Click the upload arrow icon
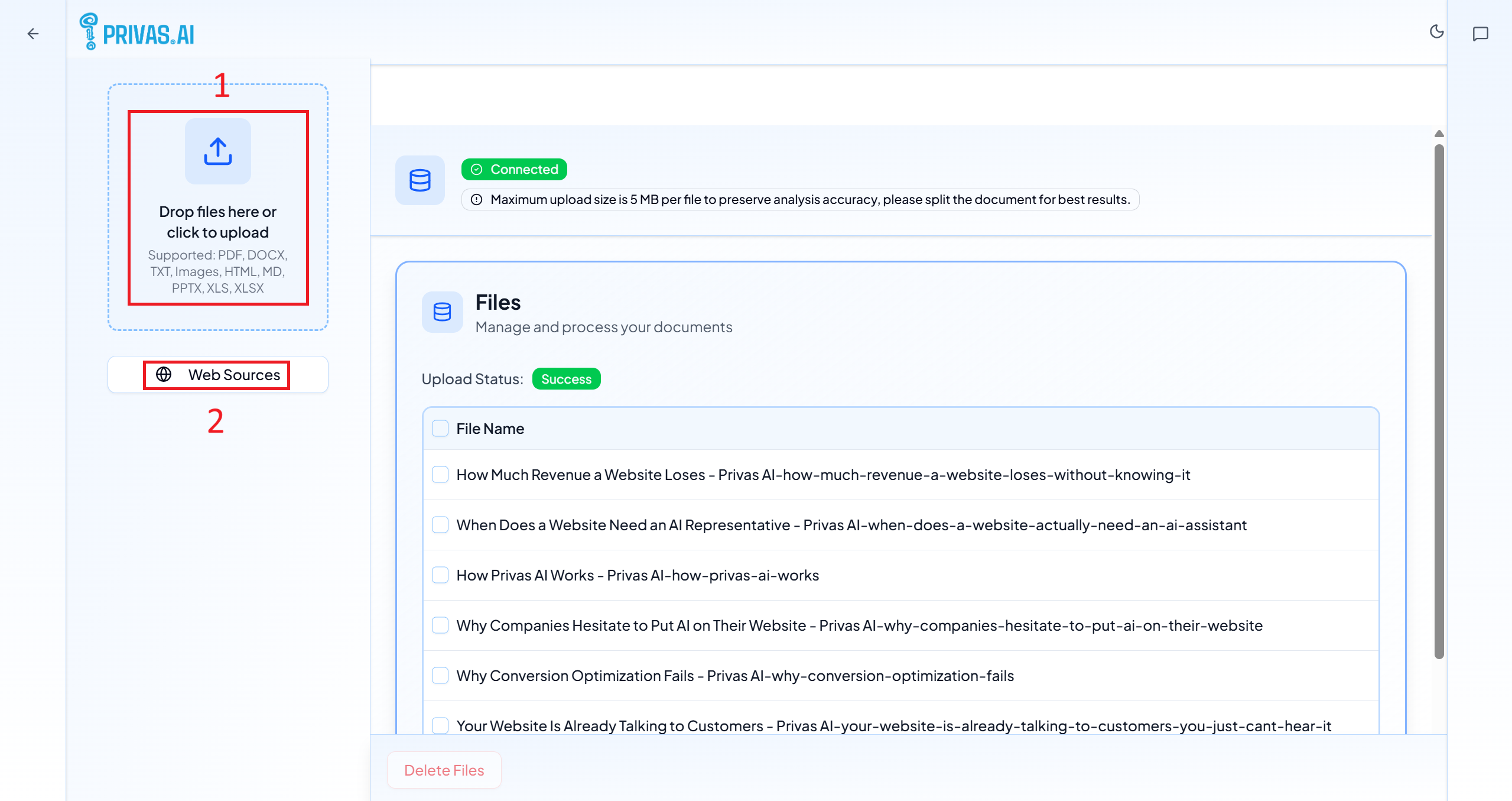The image size is (1512, 801). tap(217, 151)
